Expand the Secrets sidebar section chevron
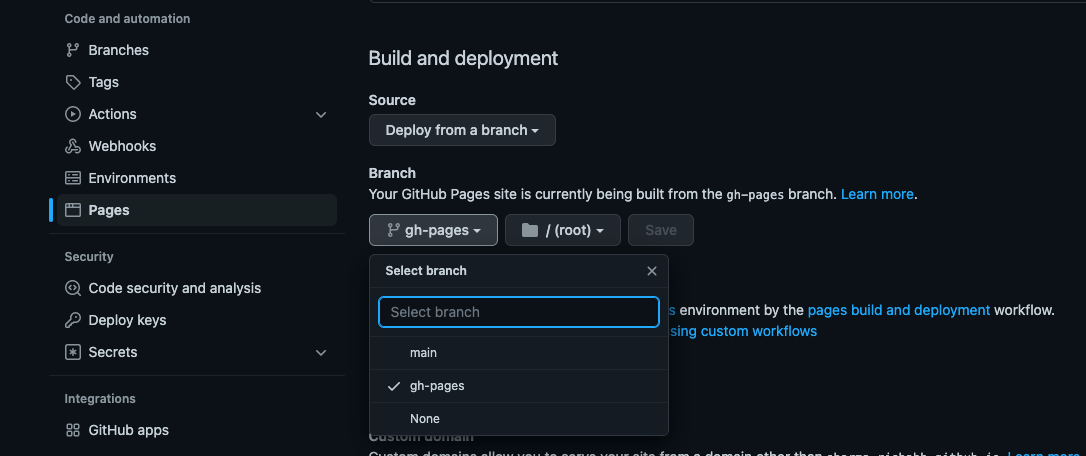Image resolution: width=1086 pixels, height=456 pixels. click(321, 353)
